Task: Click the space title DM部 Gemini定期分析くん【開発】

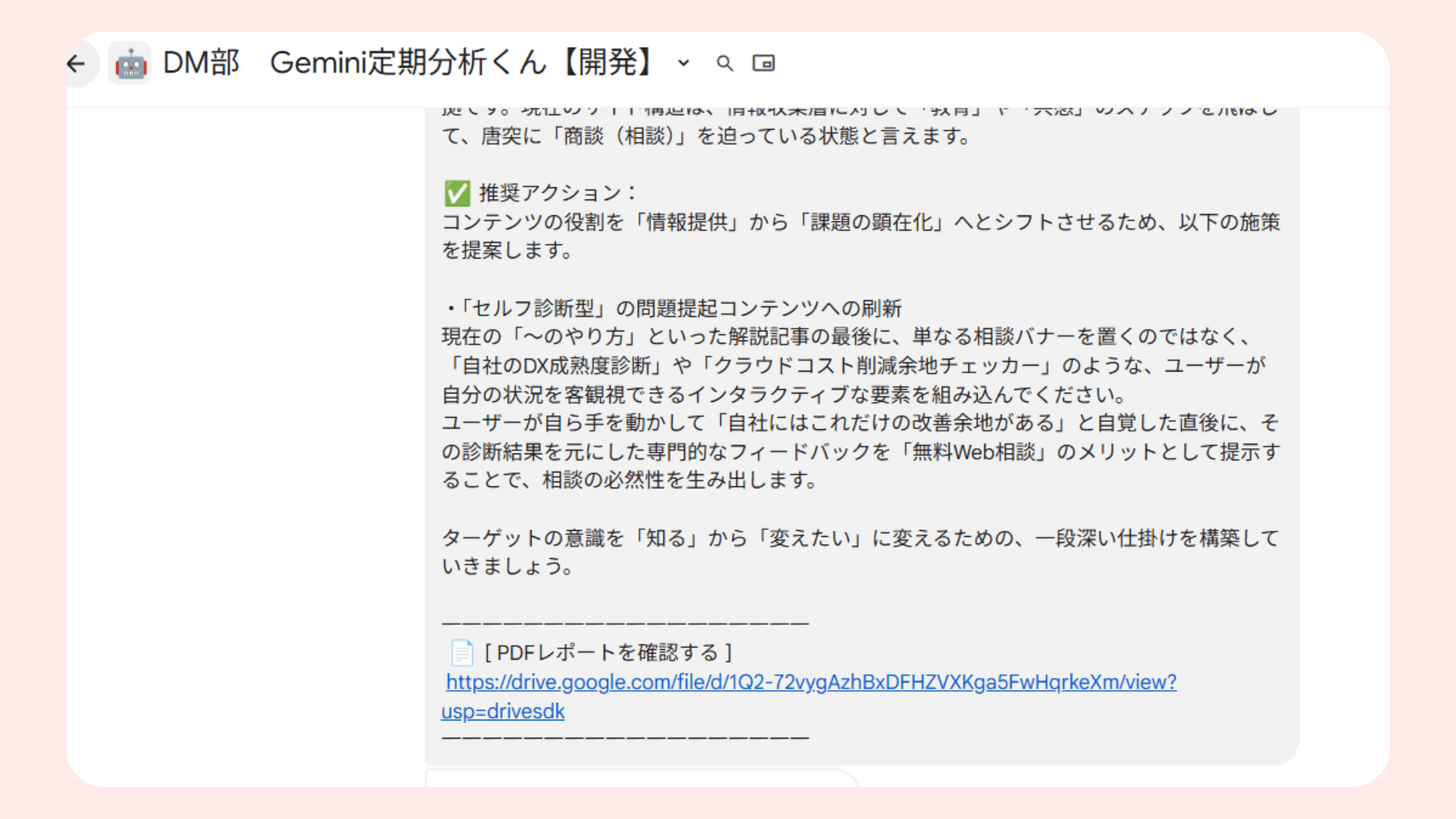Action: [x=406, y=62]
